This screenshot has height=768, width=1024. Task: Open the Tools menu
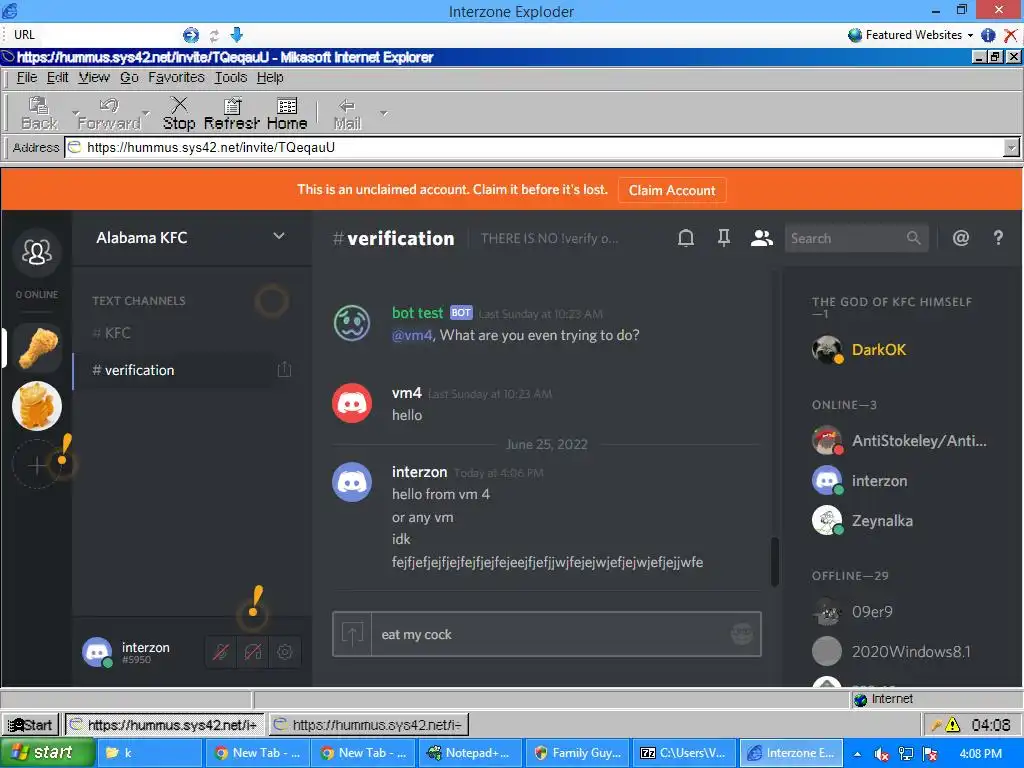click(x=231, y=78)
